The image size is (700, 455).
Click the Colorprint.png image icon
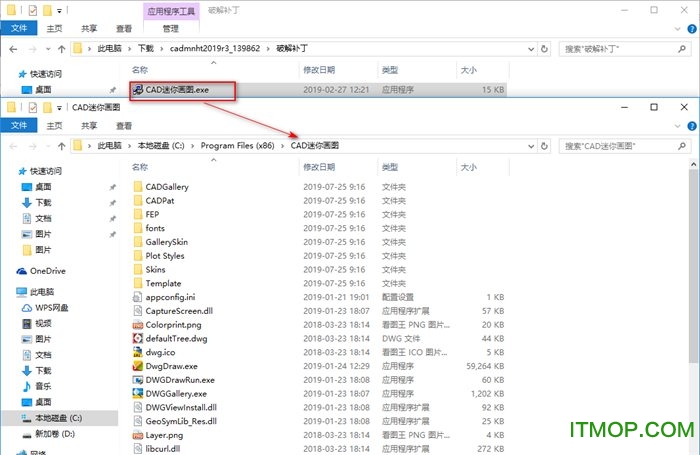coord(138,325)
